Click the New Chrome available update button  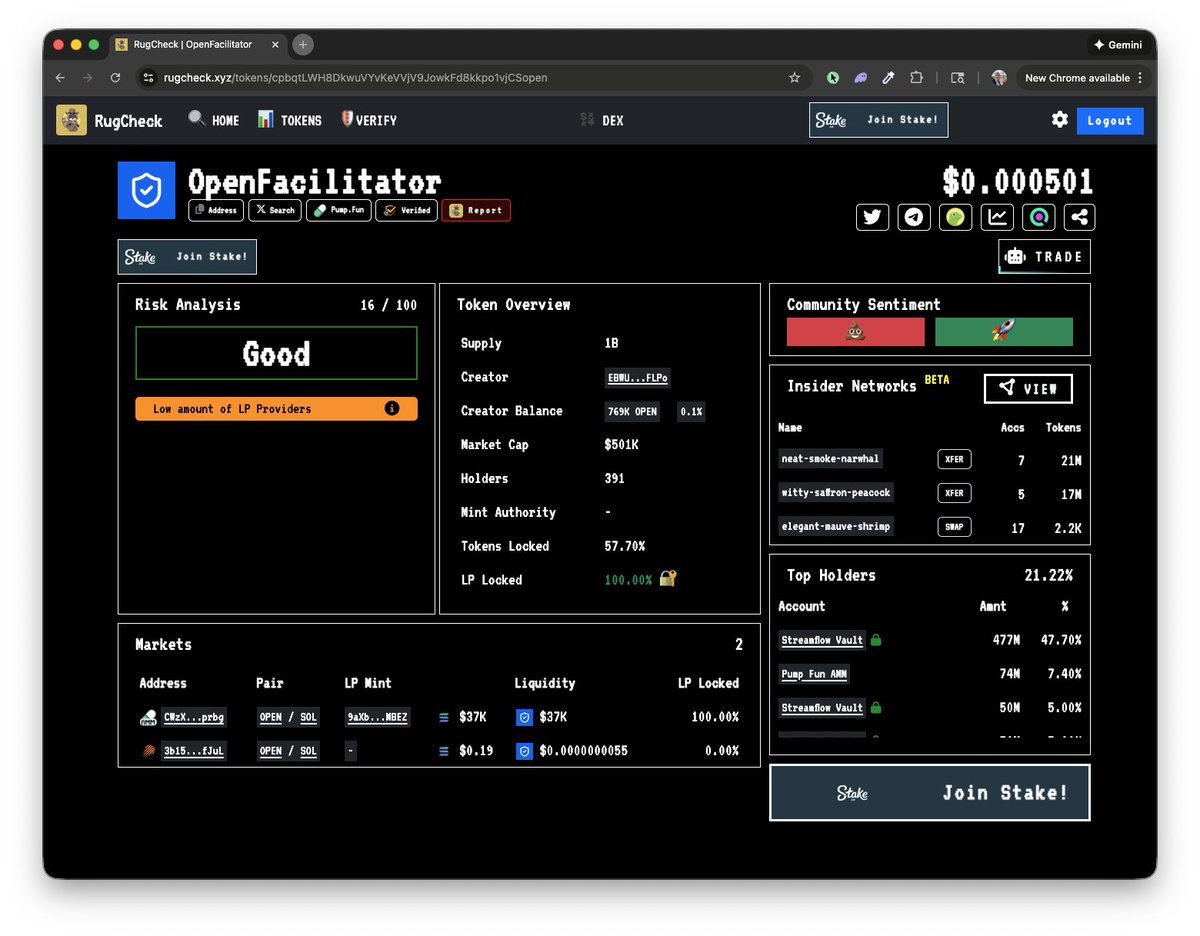click(x=1084, y=77)
